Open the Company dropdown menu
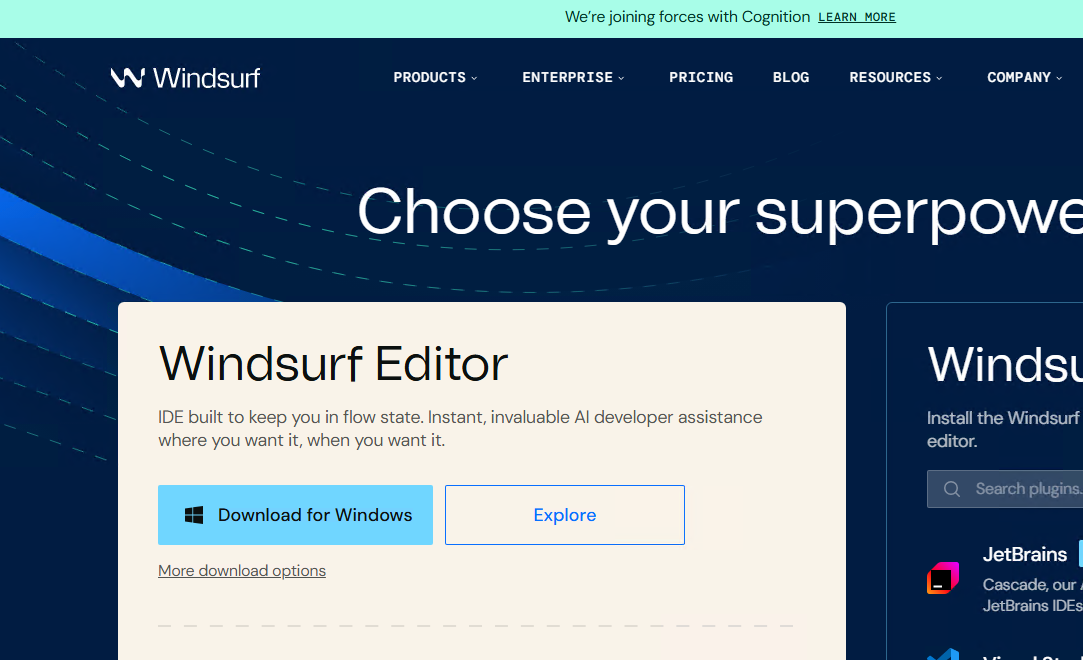Viewport: 1083px width, 660px height. pyautogui.click(x=1024, y=77)
